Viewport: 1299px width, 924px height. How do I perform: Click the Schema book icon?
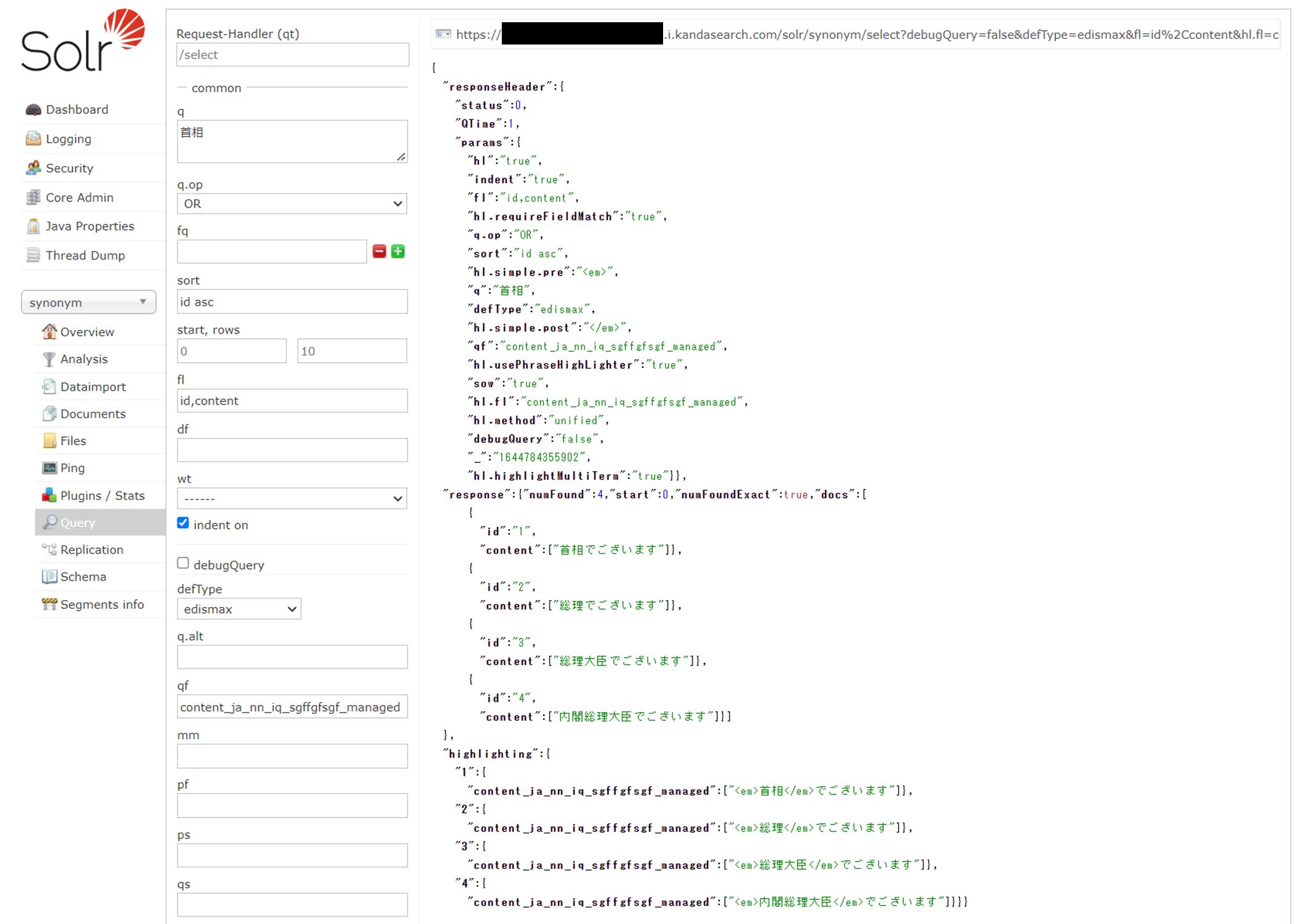(49, 577)
